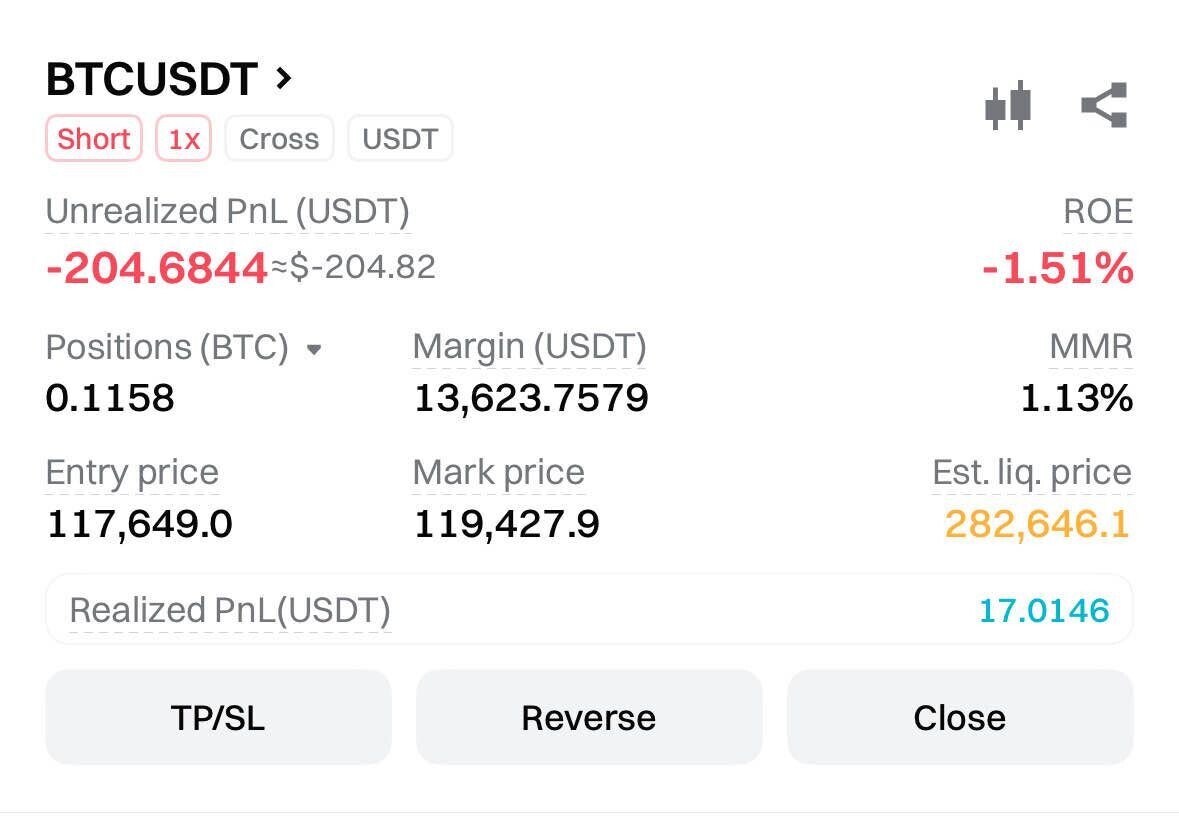Screen dimensions: 1179x820
Task: Expand the Positions (BTC) unit dropdown
Action: coord(314,349)
